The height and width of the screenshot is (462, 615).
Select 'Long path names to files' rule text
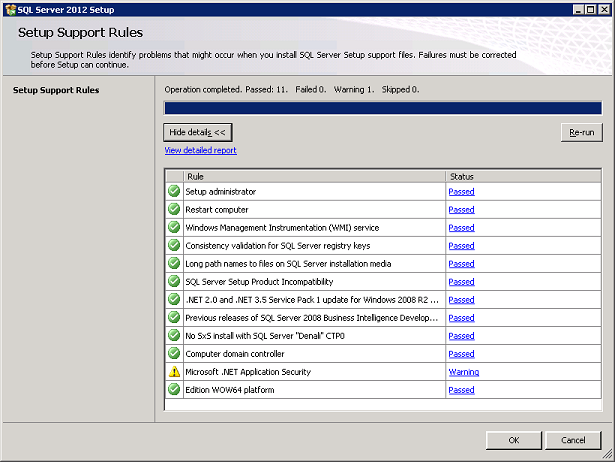tap(288, 264)
